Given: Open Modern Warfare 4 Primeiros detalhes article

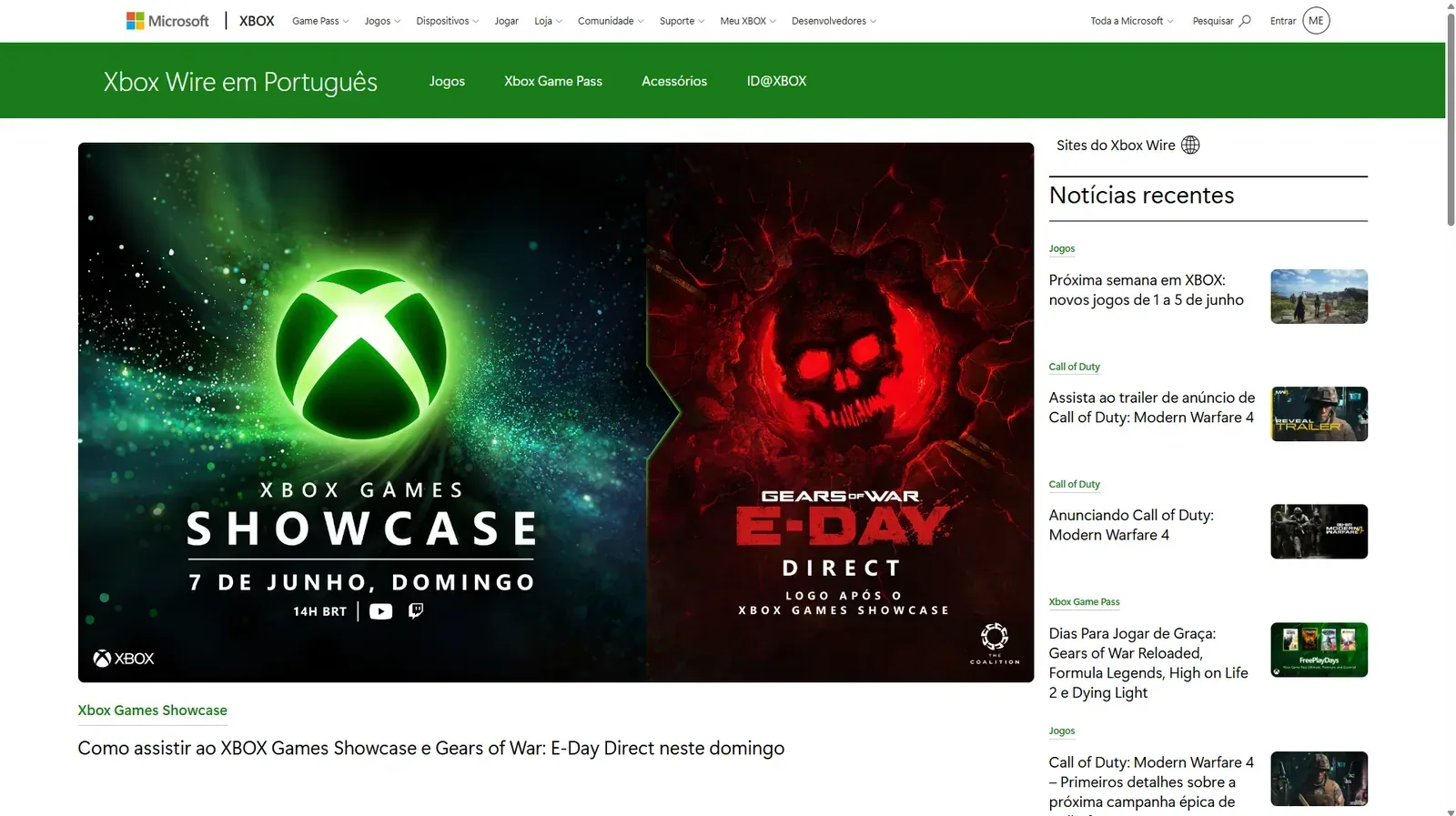Looking at the screenshot, I should point(1151,782).
